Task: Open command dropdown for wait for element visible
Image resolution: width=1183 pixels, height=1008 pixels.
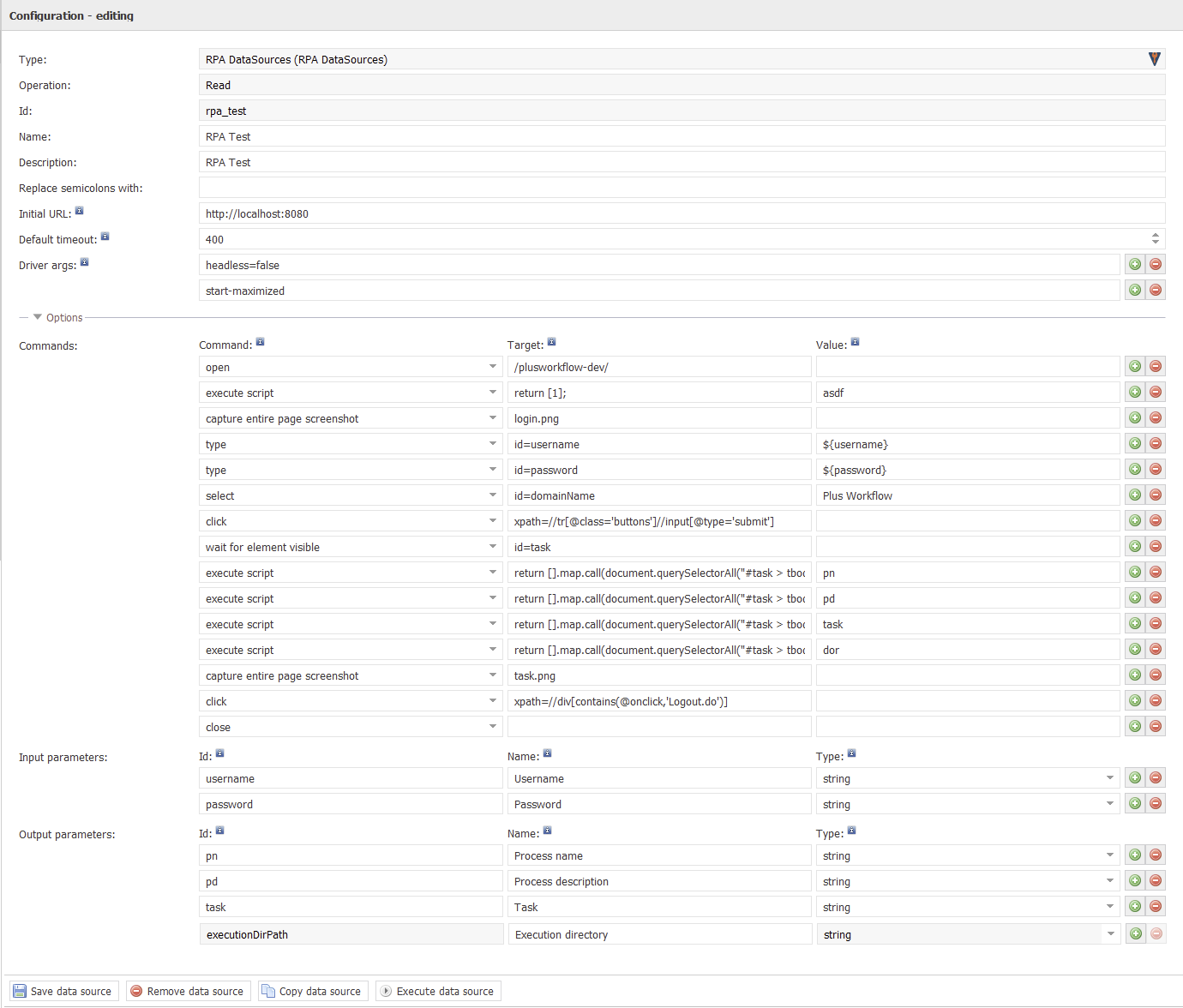Action: 493,547
